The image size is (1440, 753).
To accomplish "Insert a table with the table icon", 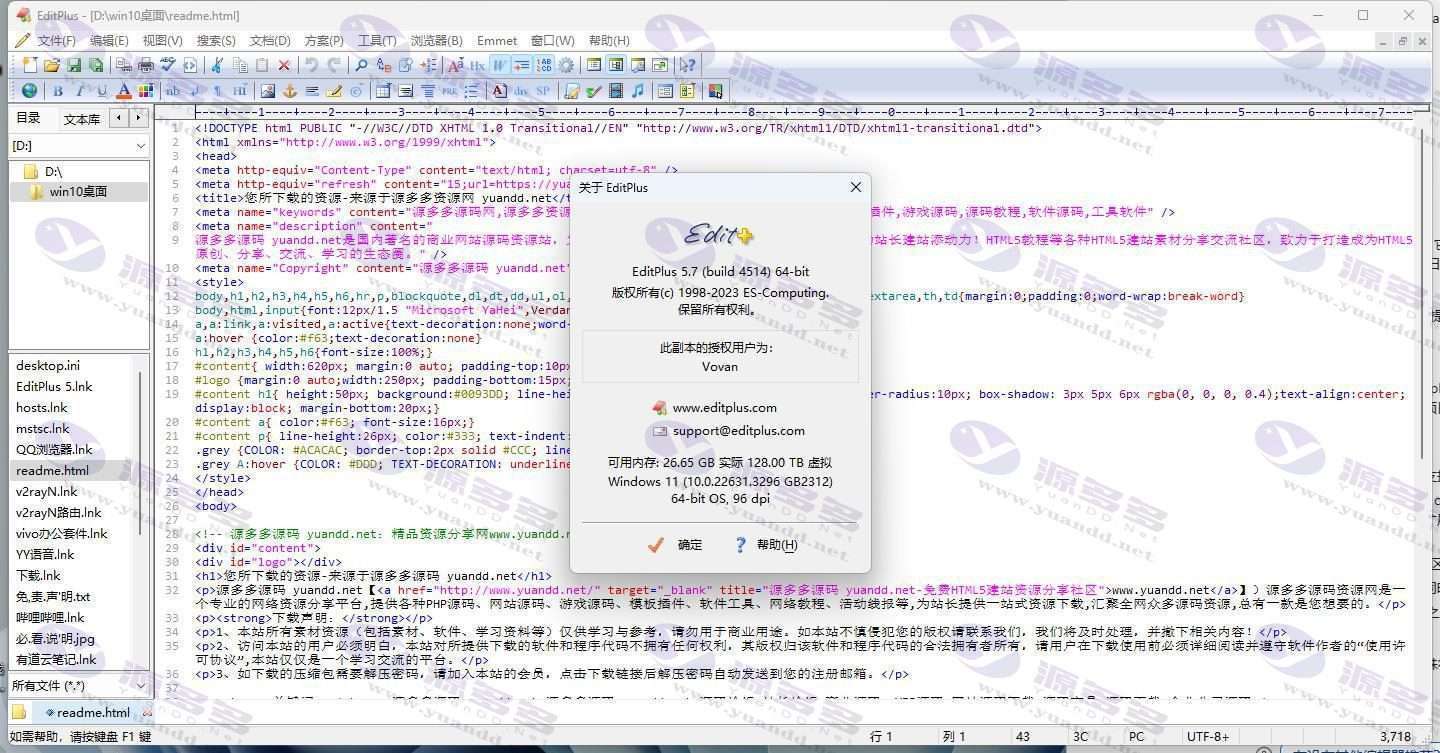I will click(383, 91).
